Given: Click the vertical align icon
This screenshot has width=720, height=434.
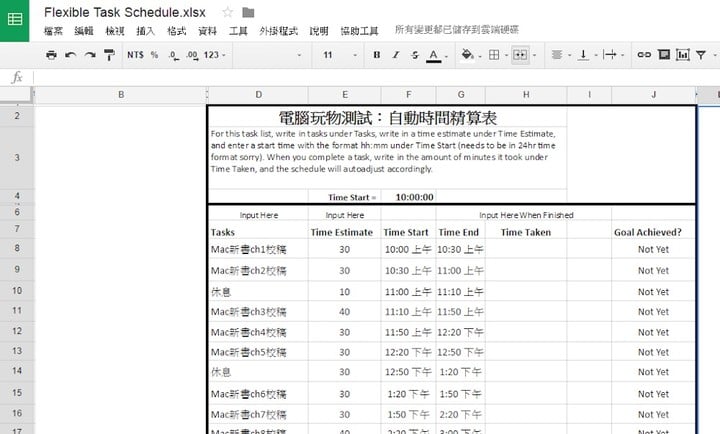Looking at the screenshot, I should point(583,55).
